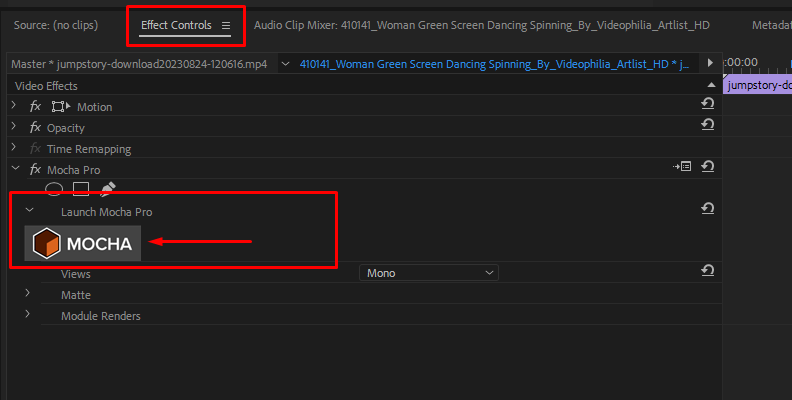Image resolution: width=792 pixels, height=400 pixels.
Task: Create an ellipse mask for Mocha Pro
Action: coord(54,189)
